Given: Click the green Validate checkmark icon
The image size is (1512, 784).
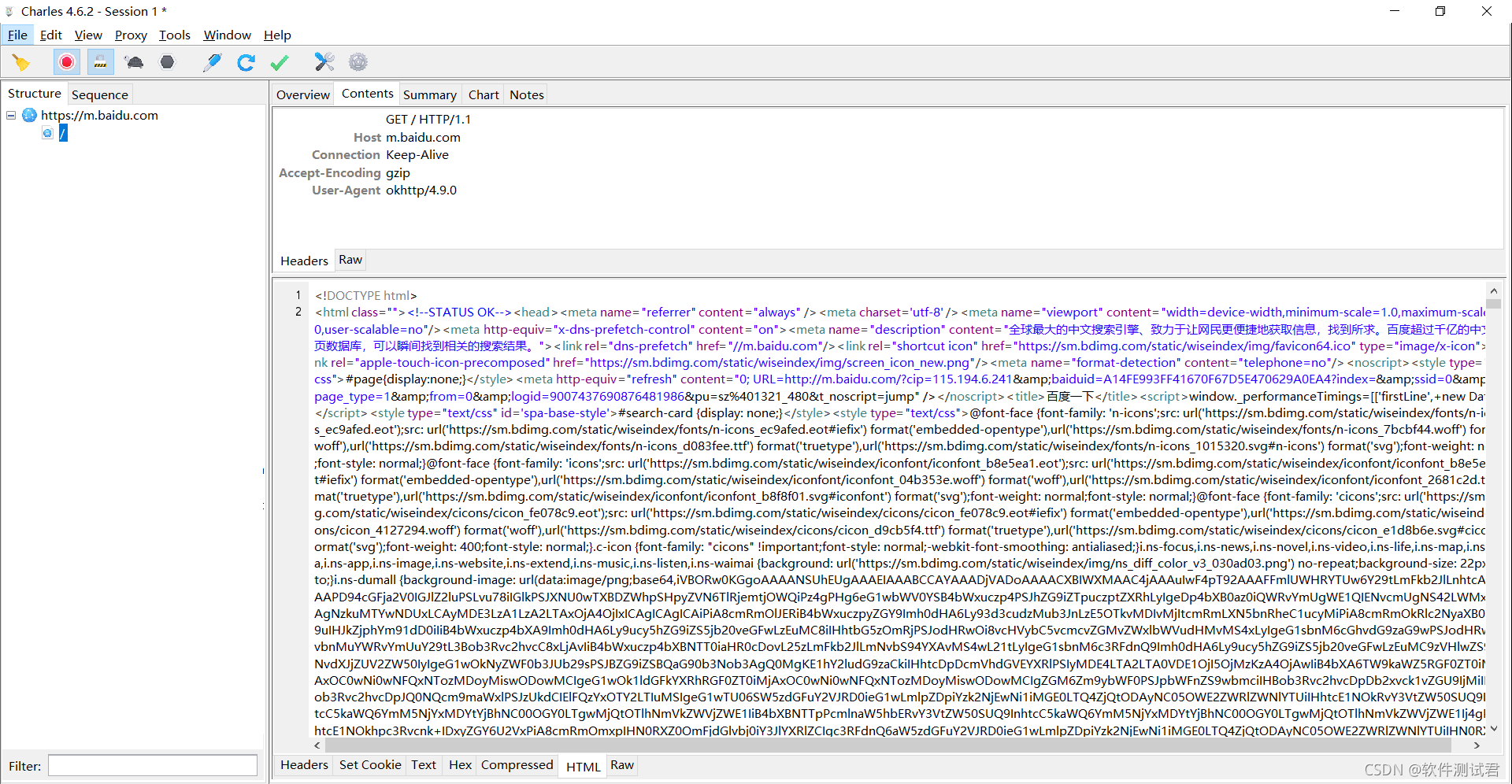Looking at the screenshot, I should (x=280, y=62).
